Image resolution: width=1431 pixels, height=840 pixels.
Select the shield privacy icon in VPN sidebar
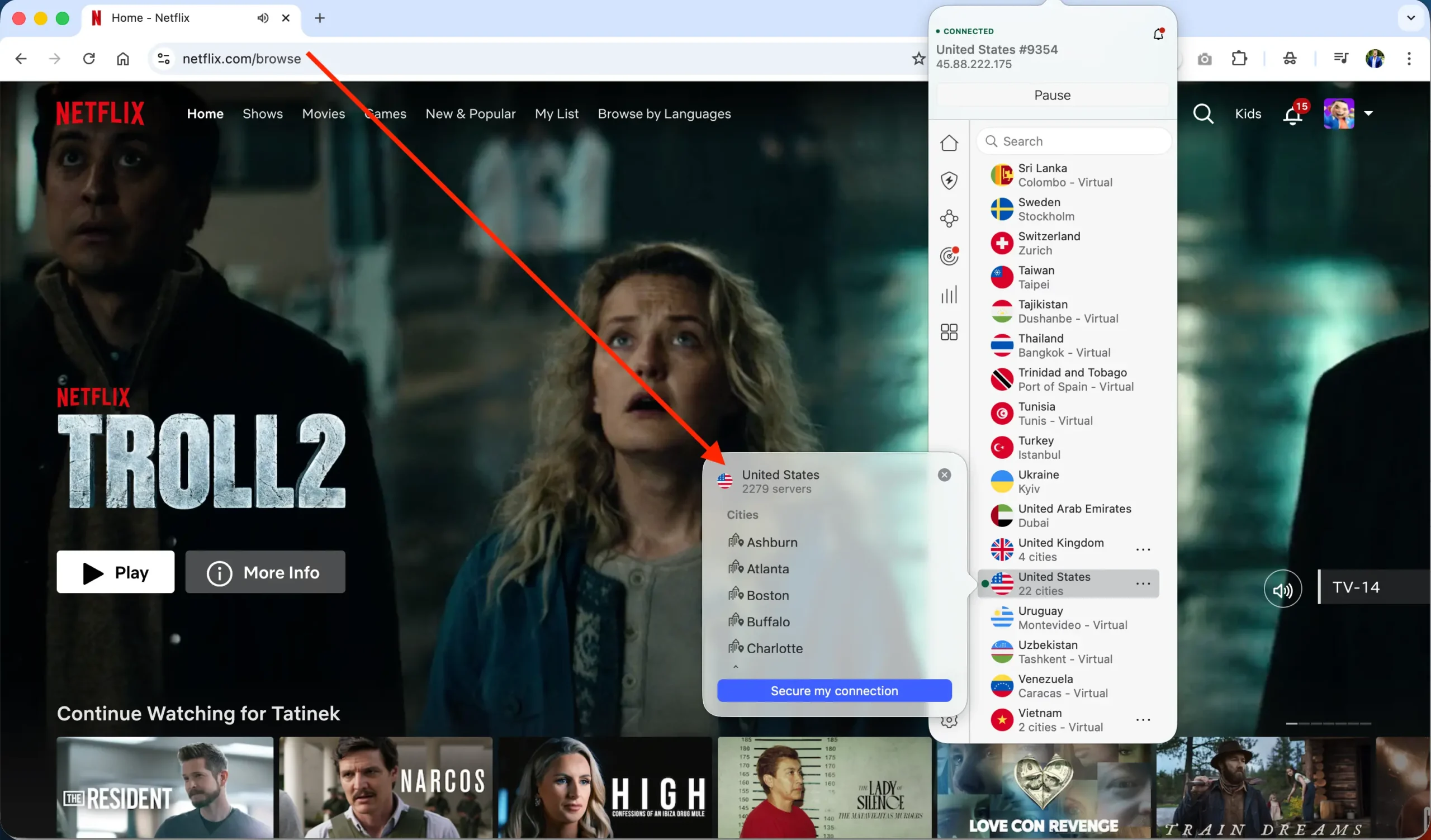(949, 180)
